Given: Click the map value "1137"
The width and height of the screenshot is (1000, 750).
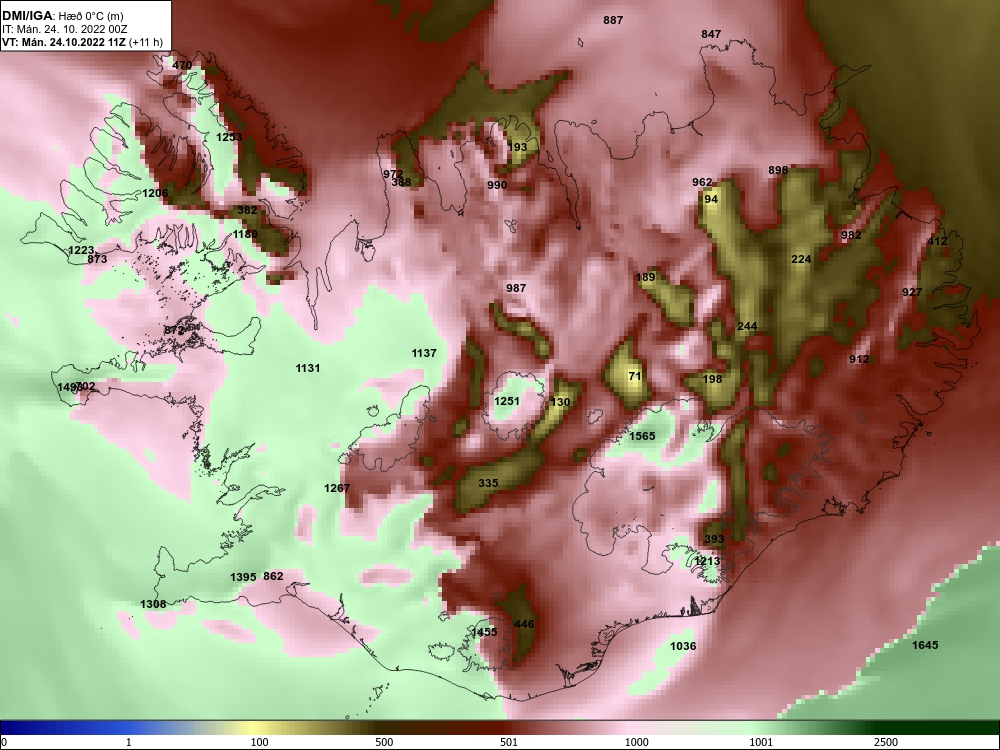Looking at the screenshot, I should pyautogui.click(x=423, y=353).
